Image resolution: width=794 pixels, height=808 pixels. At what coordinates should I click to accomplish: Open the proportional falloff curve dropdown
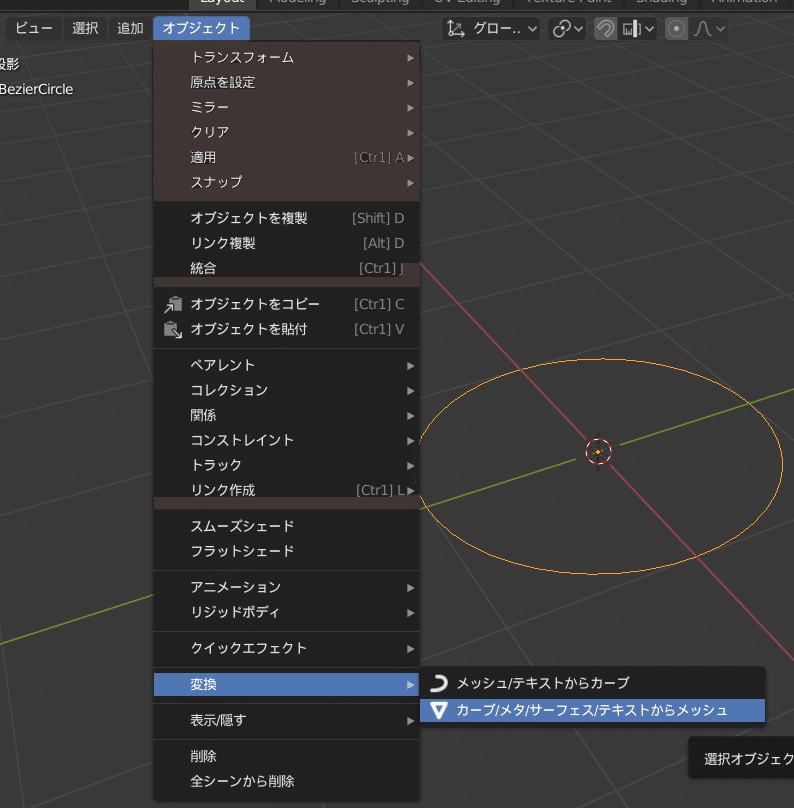pos(709,29)
